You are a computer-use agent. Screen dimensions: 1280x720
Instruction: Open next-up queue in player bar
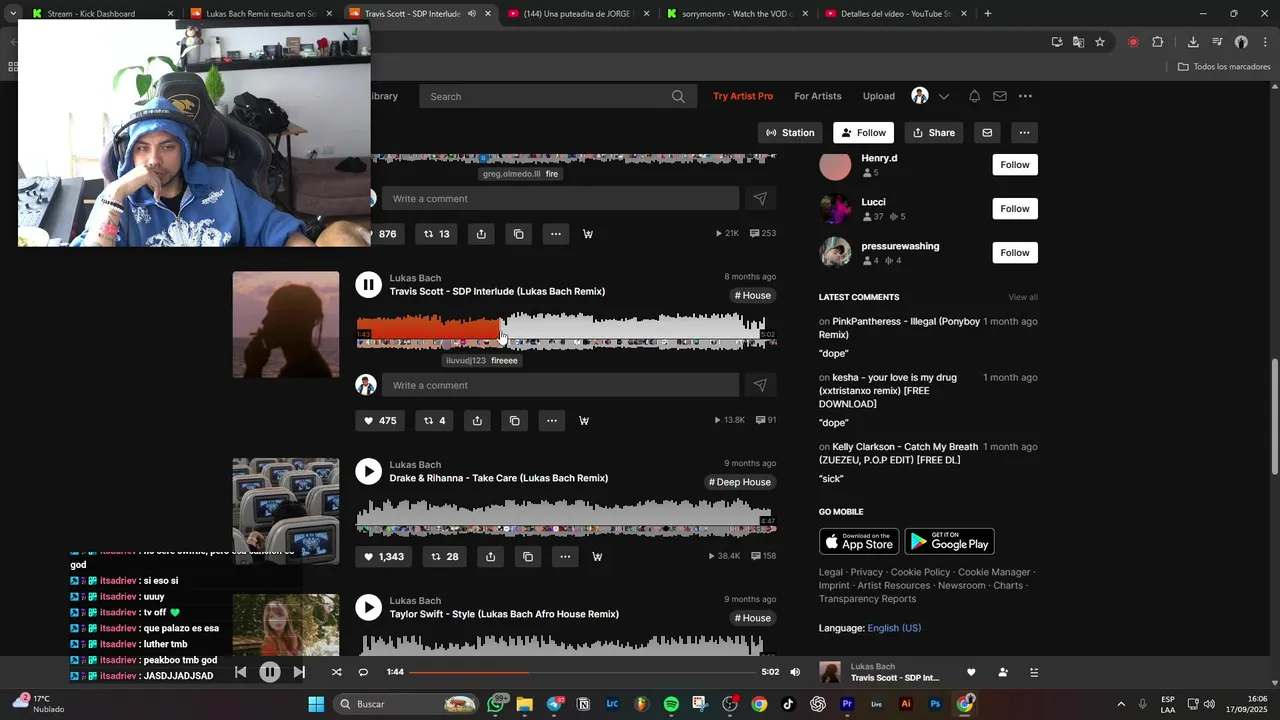point(1034,672)
